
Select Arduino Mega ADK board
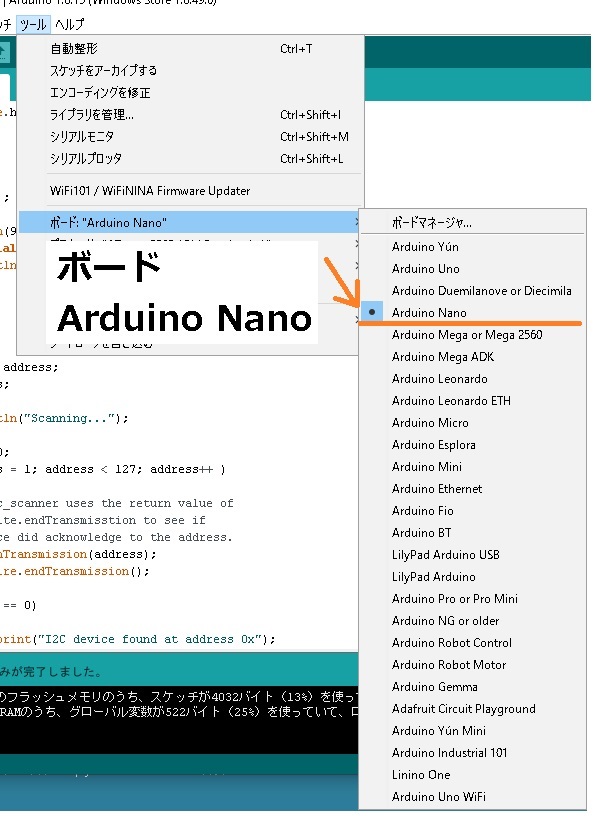click(x=473, y=356)
